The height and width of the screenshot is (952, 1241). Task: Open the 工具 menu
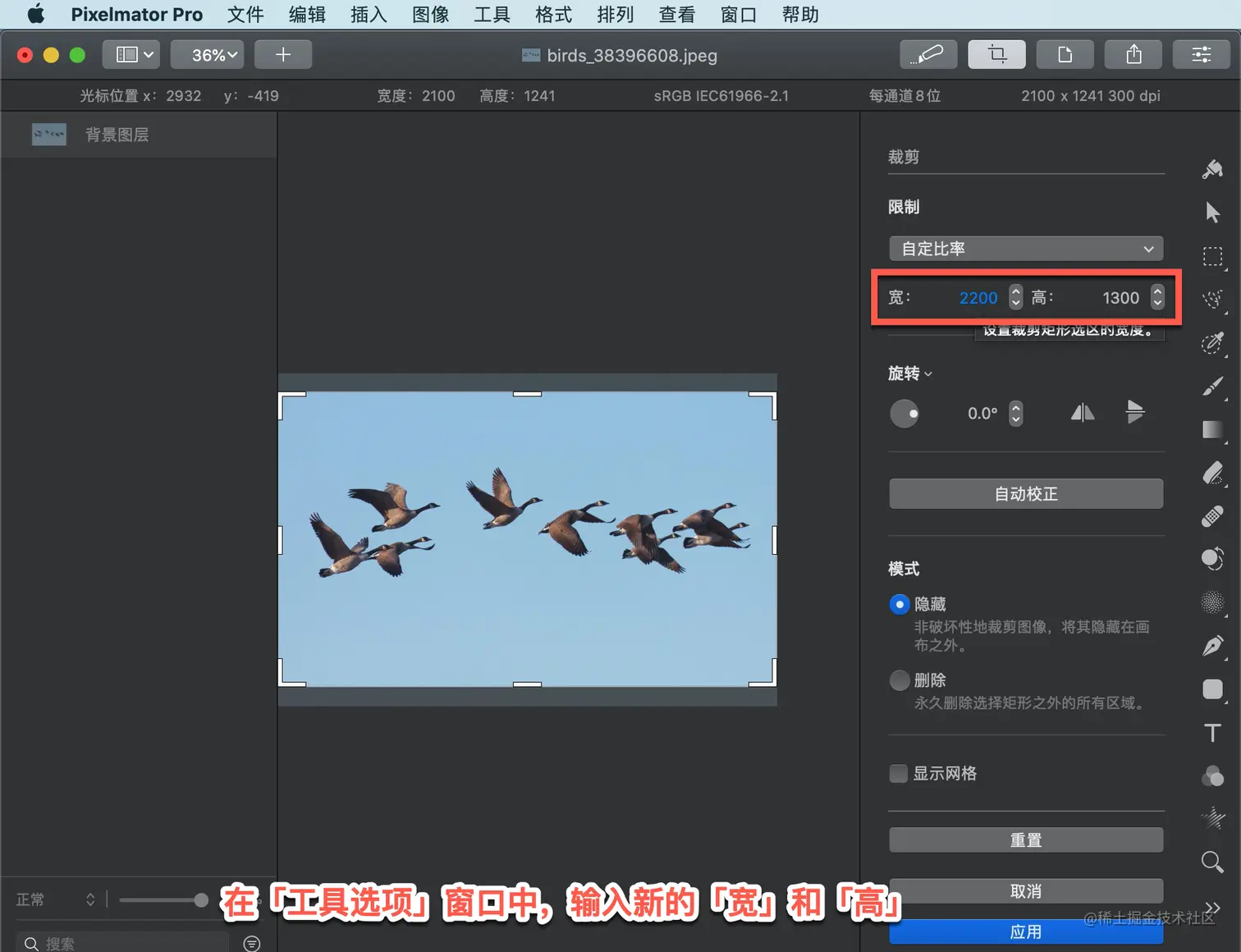coord(492,15)
